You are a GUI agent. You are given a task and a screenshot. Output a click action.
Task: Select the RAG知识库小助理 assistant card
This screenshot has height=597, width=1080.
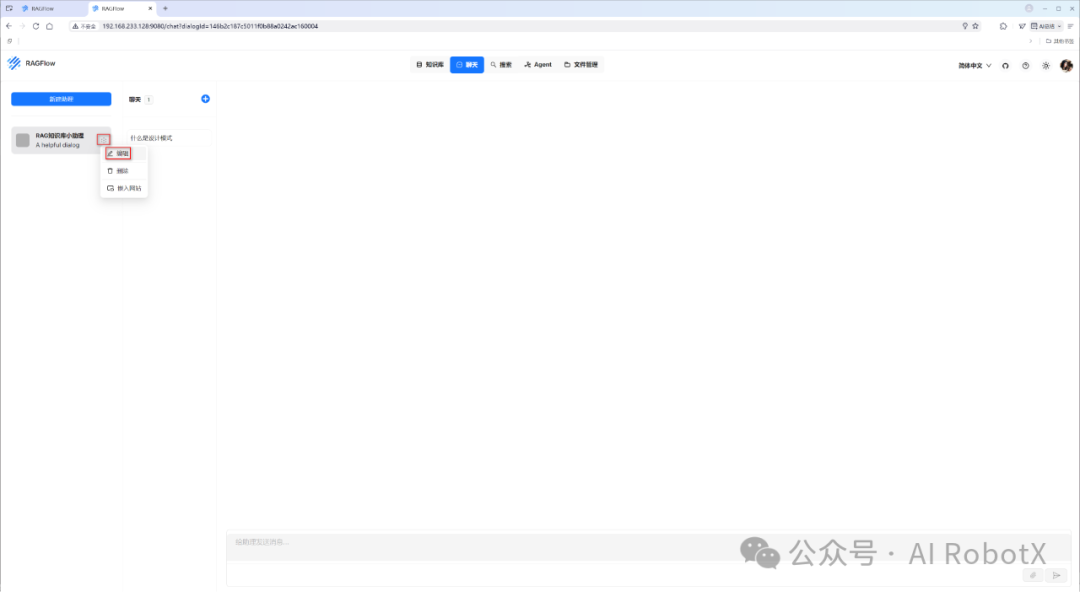[61, 140]
